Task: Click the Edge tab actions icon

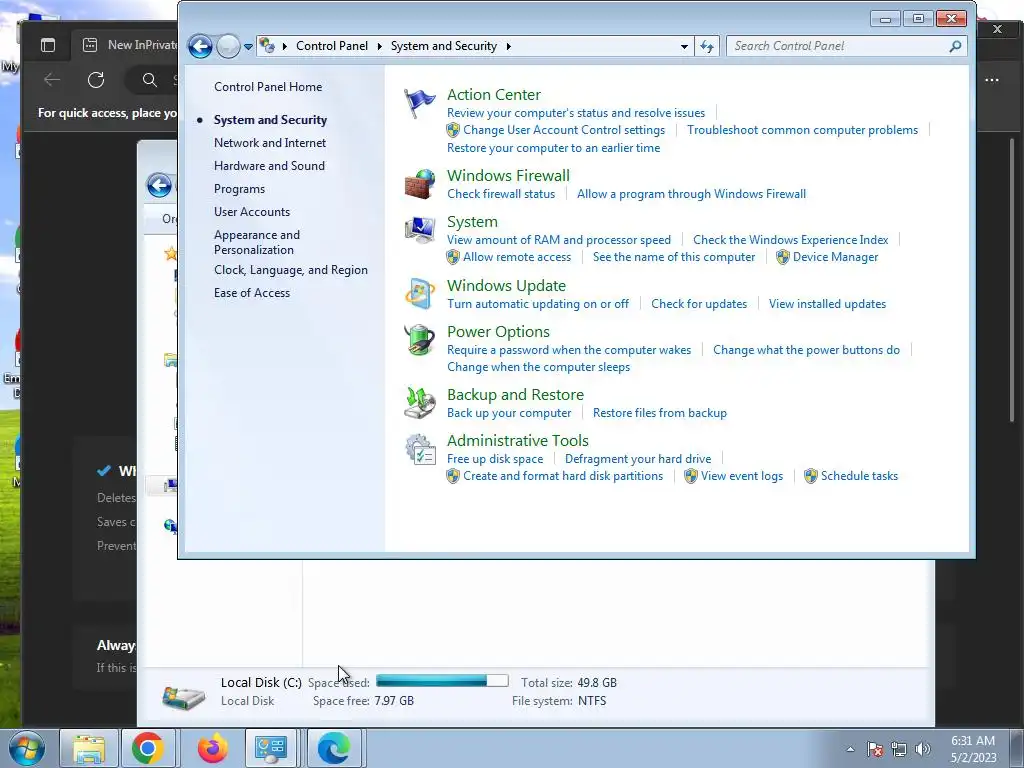Action: coord(48,45)
